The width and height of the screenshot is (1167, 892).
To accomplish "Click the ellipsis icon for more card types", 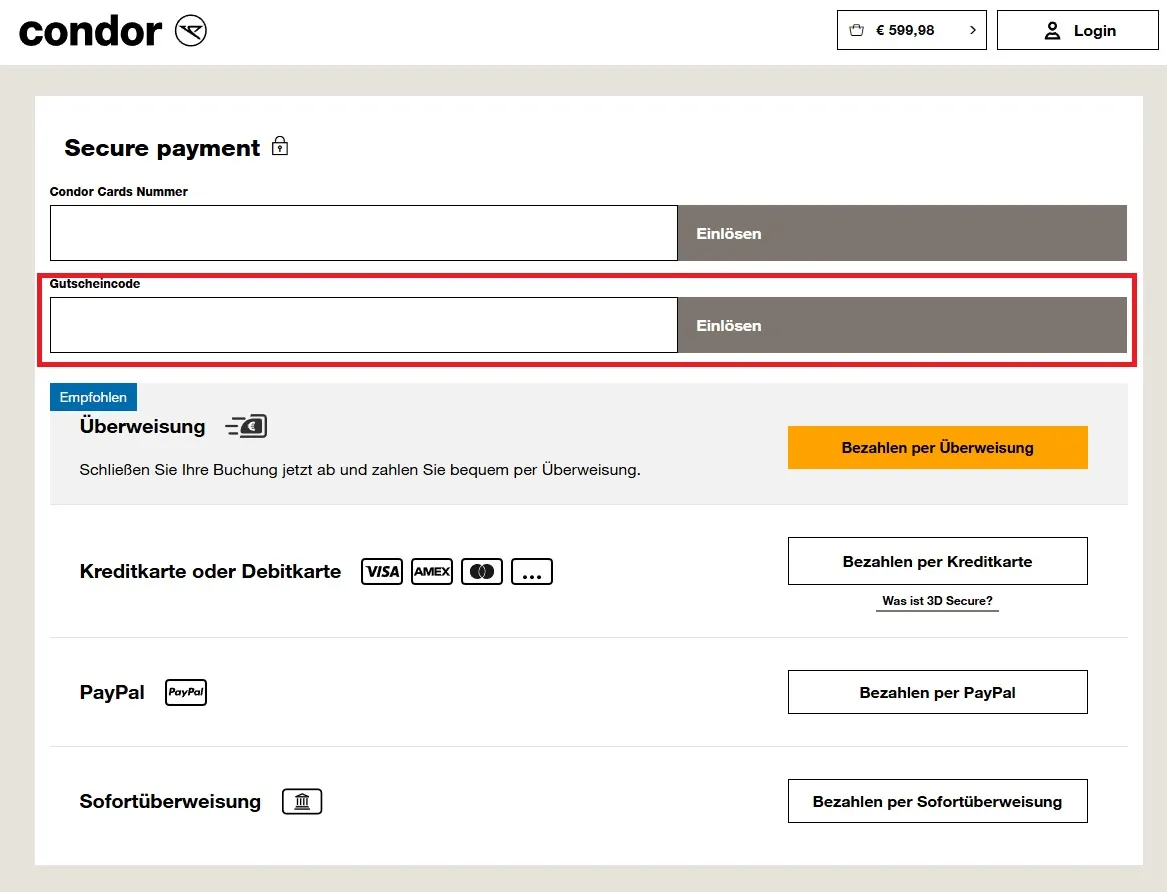I will pyautogui.click(x=531, y=571).
